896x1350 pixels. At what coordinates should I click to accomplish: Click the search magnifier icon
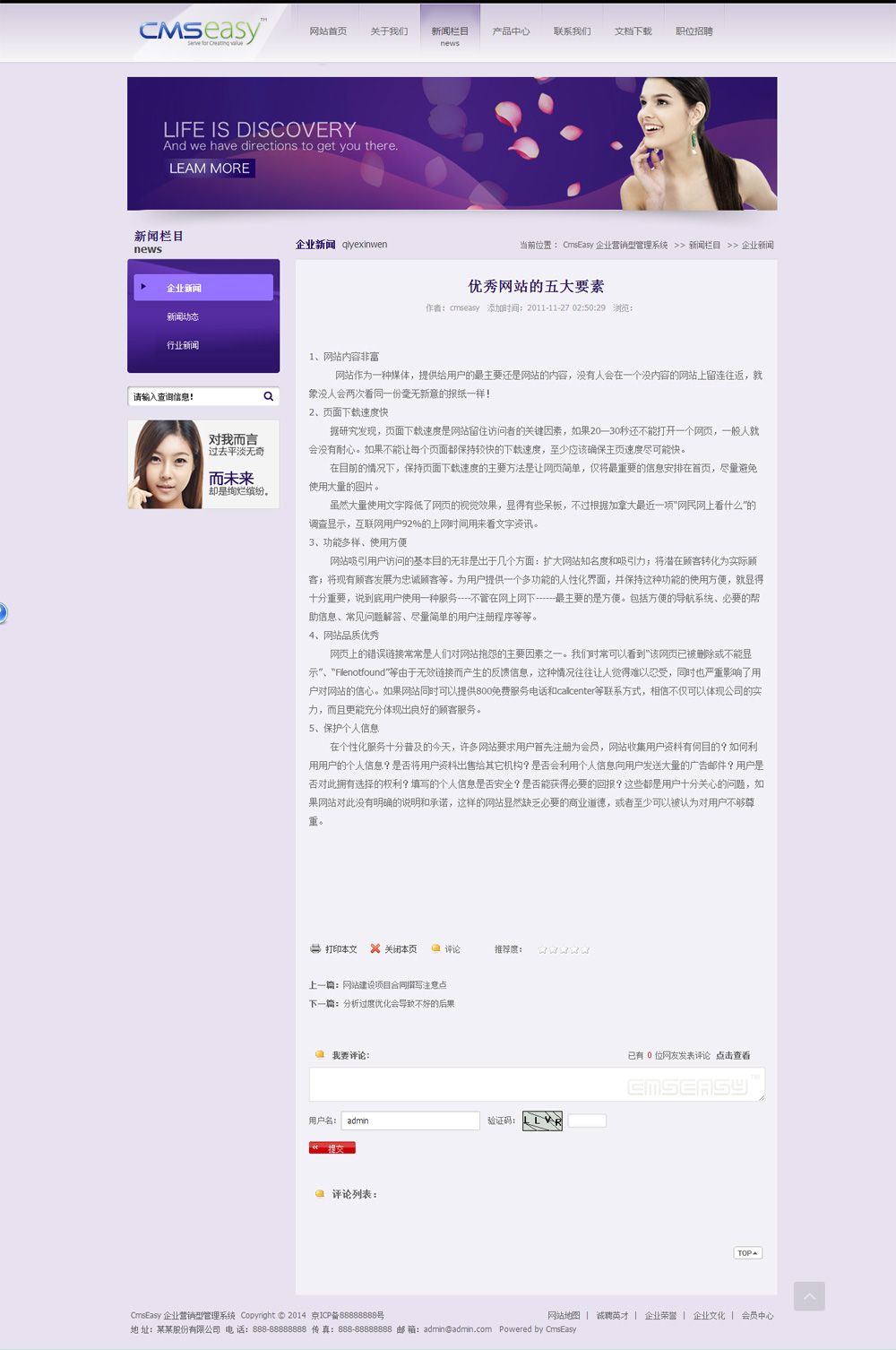point(268,396)
